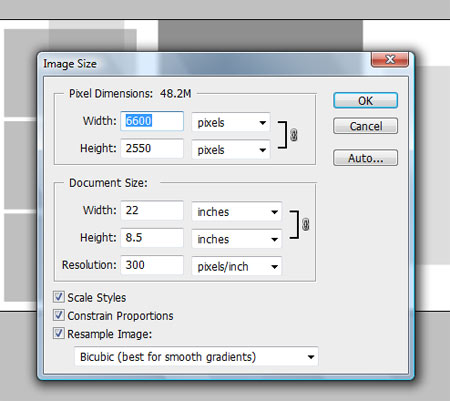Toggle the Scale Styles checkbox
The width and height of the screenshot is (450, 401).
click(x=59, y=297)
